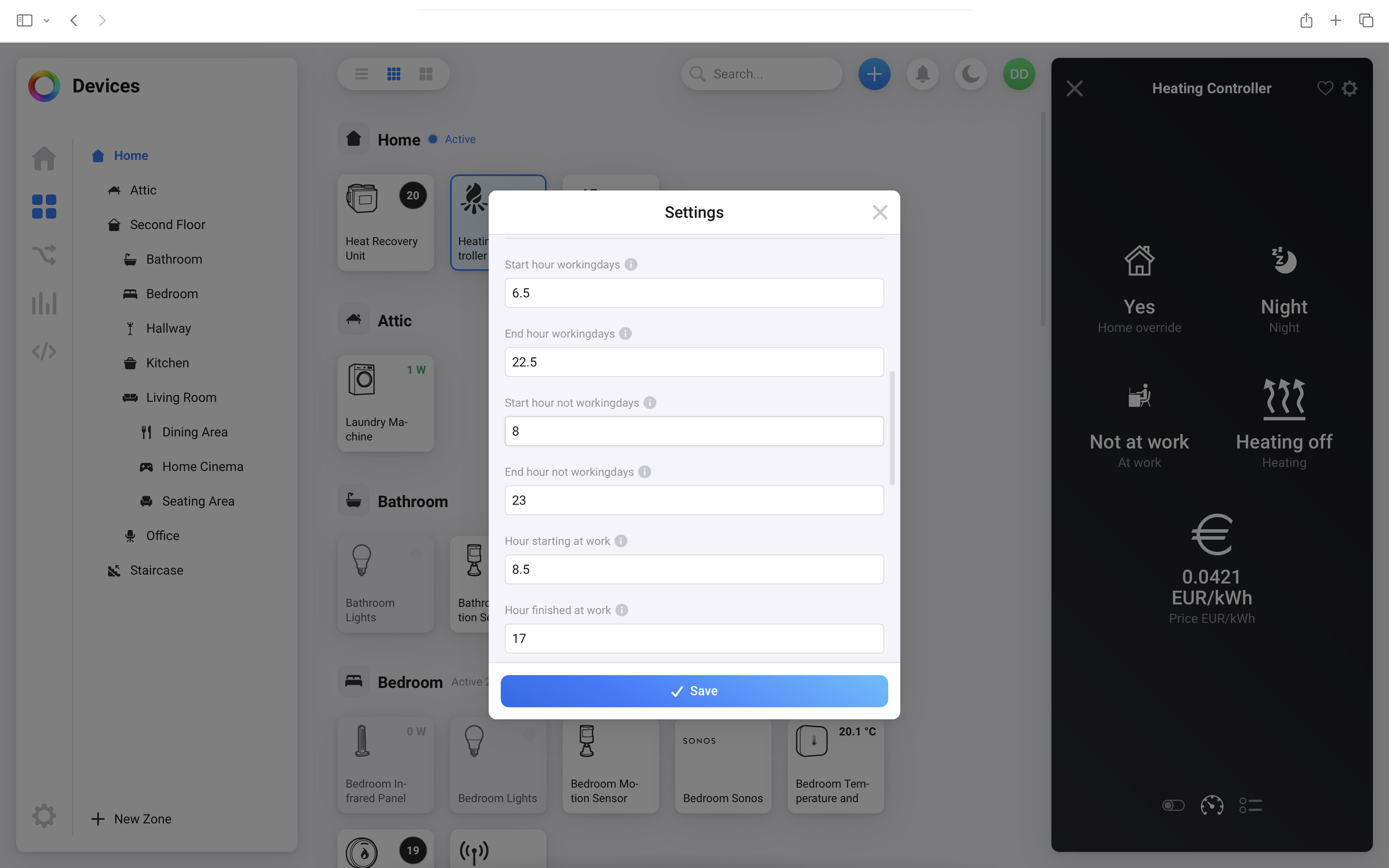Click info icon next to Hour finished at work
Image resolution: width=1389 pixels, height=868 pixels.
(622, 610)
